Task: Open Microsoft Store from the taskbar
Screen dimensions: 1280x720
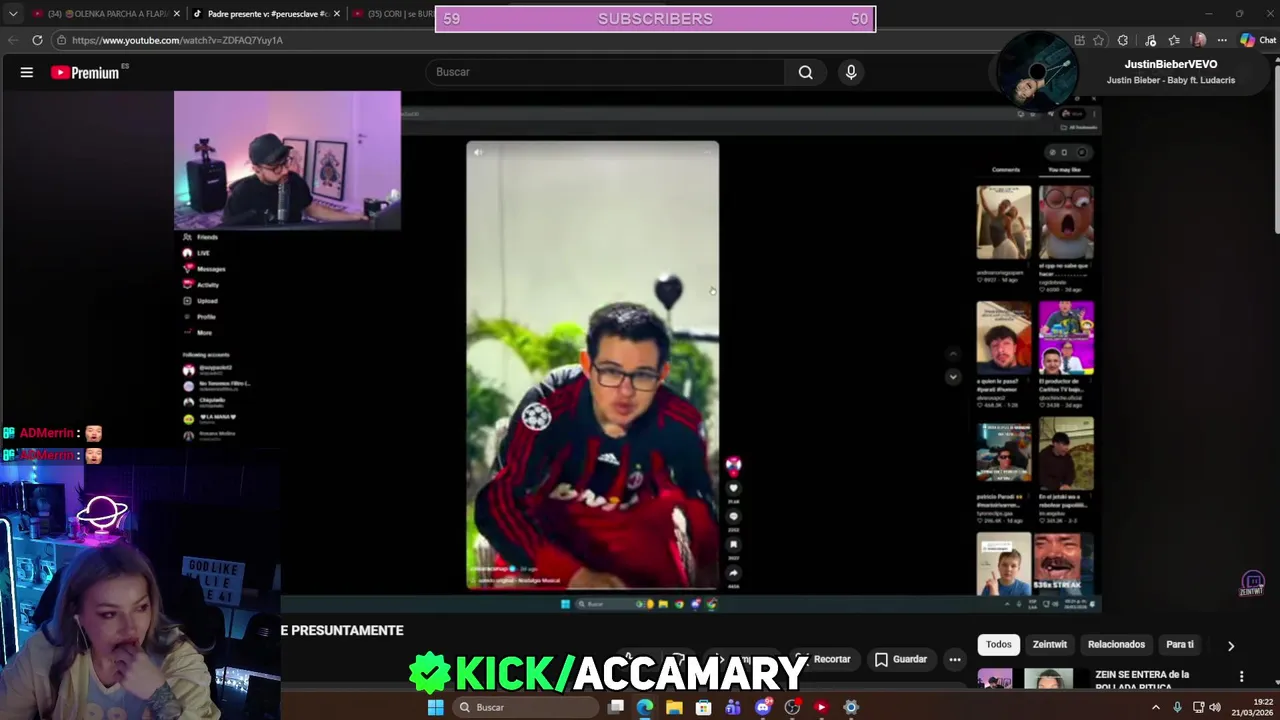Action: tap(704, 707)
